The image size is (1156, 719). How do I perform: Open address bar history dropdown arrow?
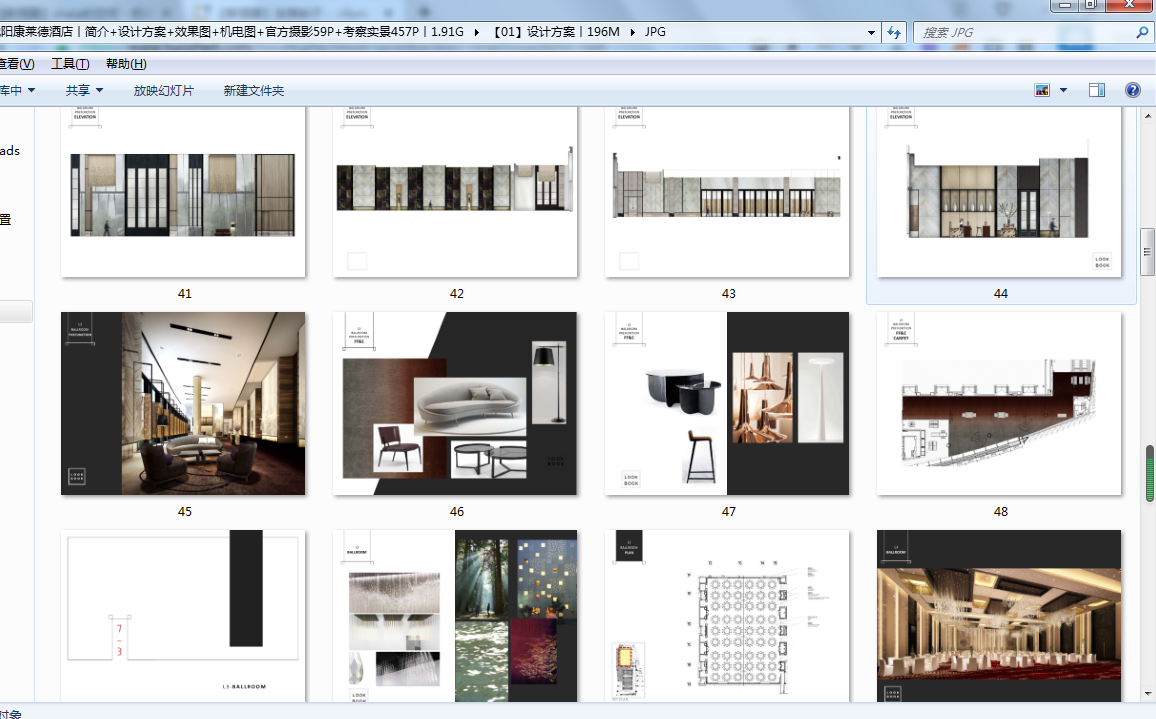[x=871, y=32]
